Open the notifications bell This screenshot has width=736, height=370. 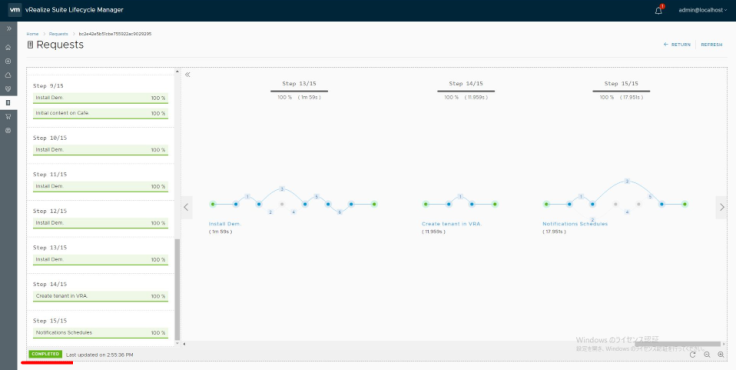pyautogui.click(x=659, y=10)
